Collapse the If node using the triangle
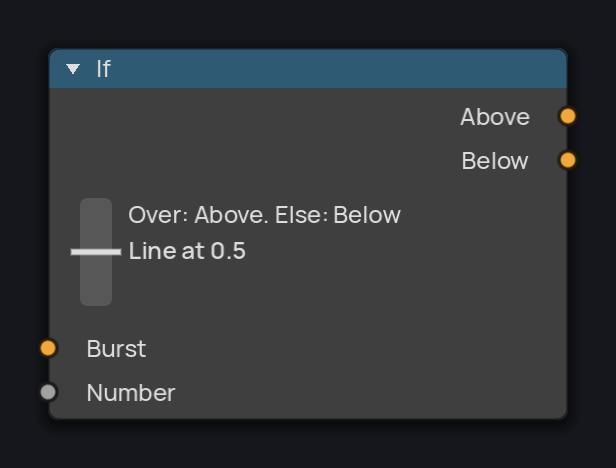This screenshot has height=468, width=616. click(x=73, y=69)
